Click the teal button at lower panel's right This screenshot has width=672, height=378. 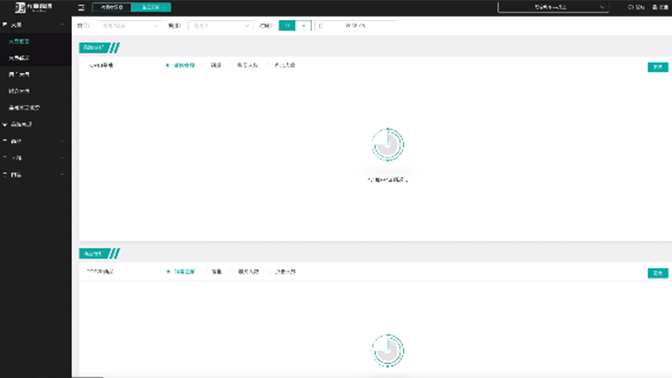pyautogui.click(x=657, y=273)
